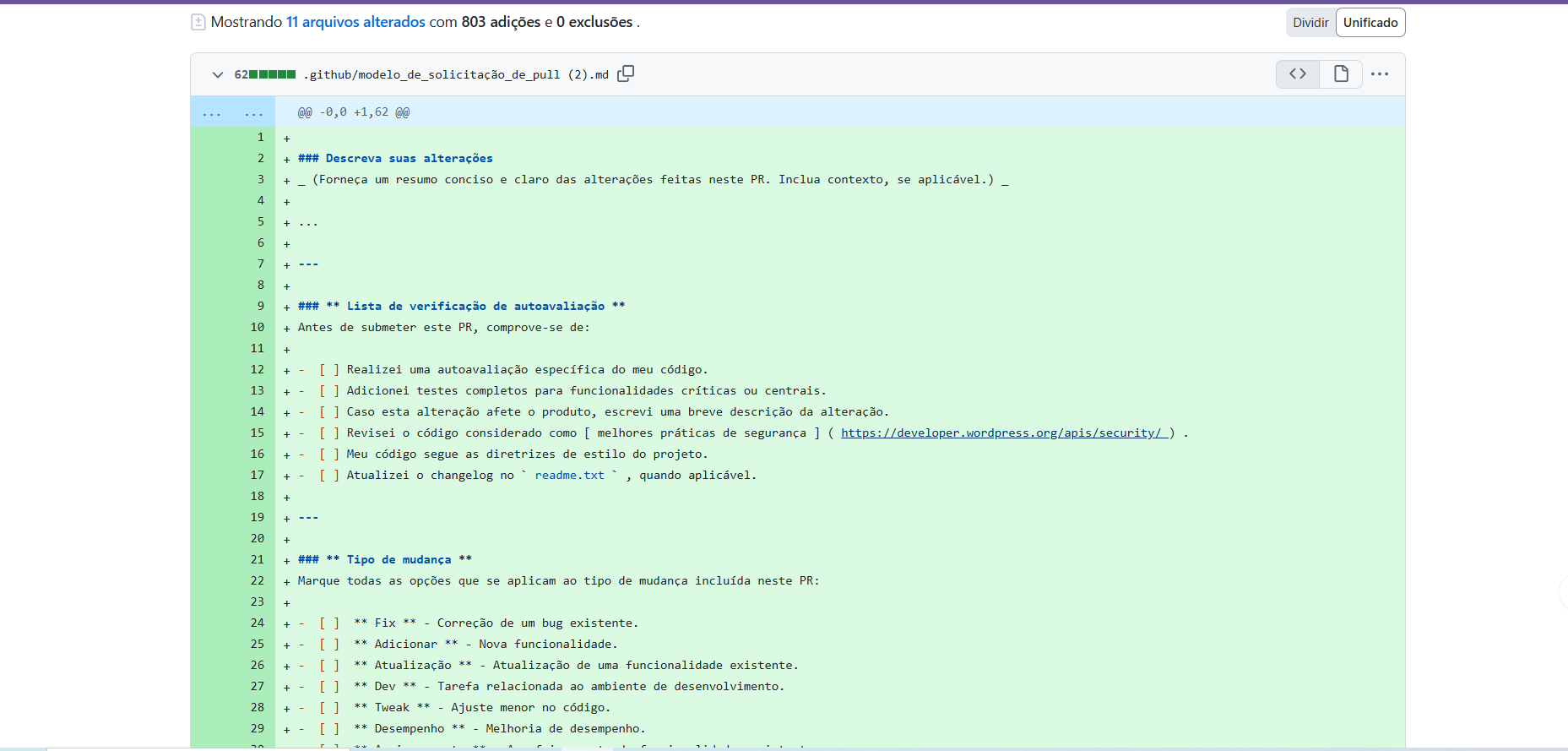Select line number 9 in the diff
The image size is (1568, 751).
click(261, 306)
